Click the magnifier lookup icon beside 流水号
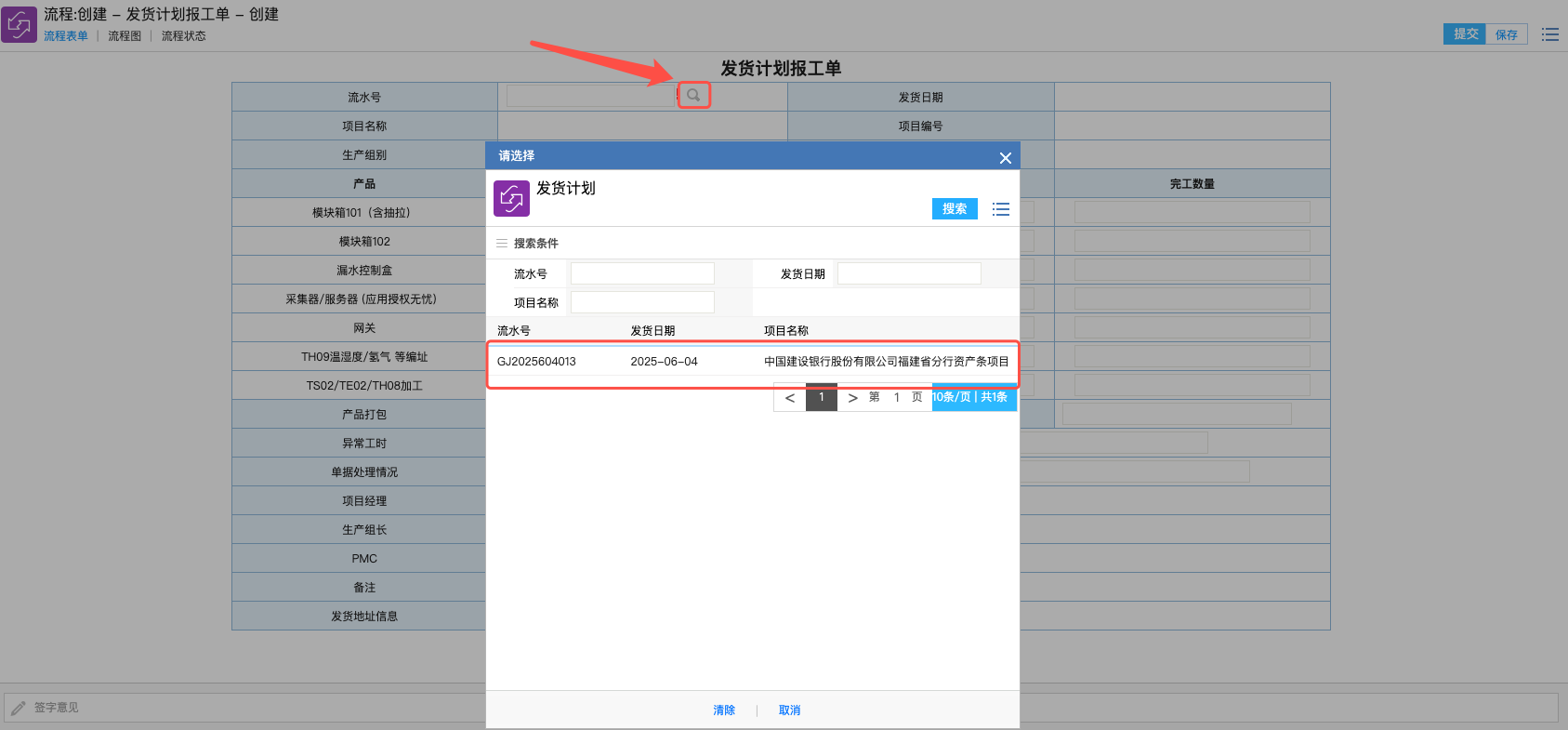This screenshot has height=730, width=1568. [x=693, y=95]
